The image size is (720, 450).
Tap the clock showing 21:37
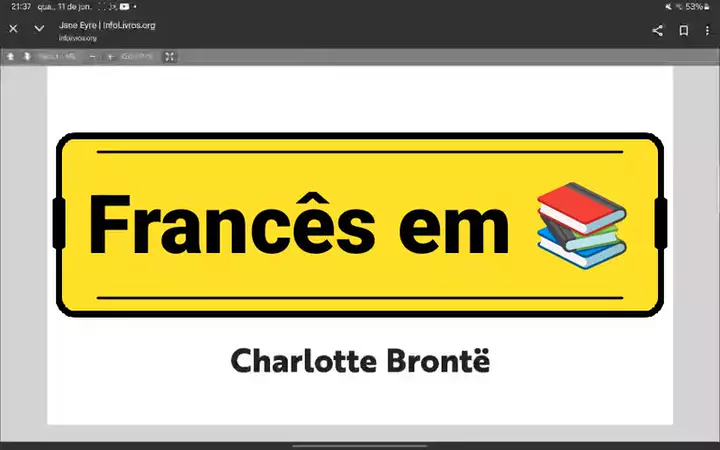coord(21,6)
